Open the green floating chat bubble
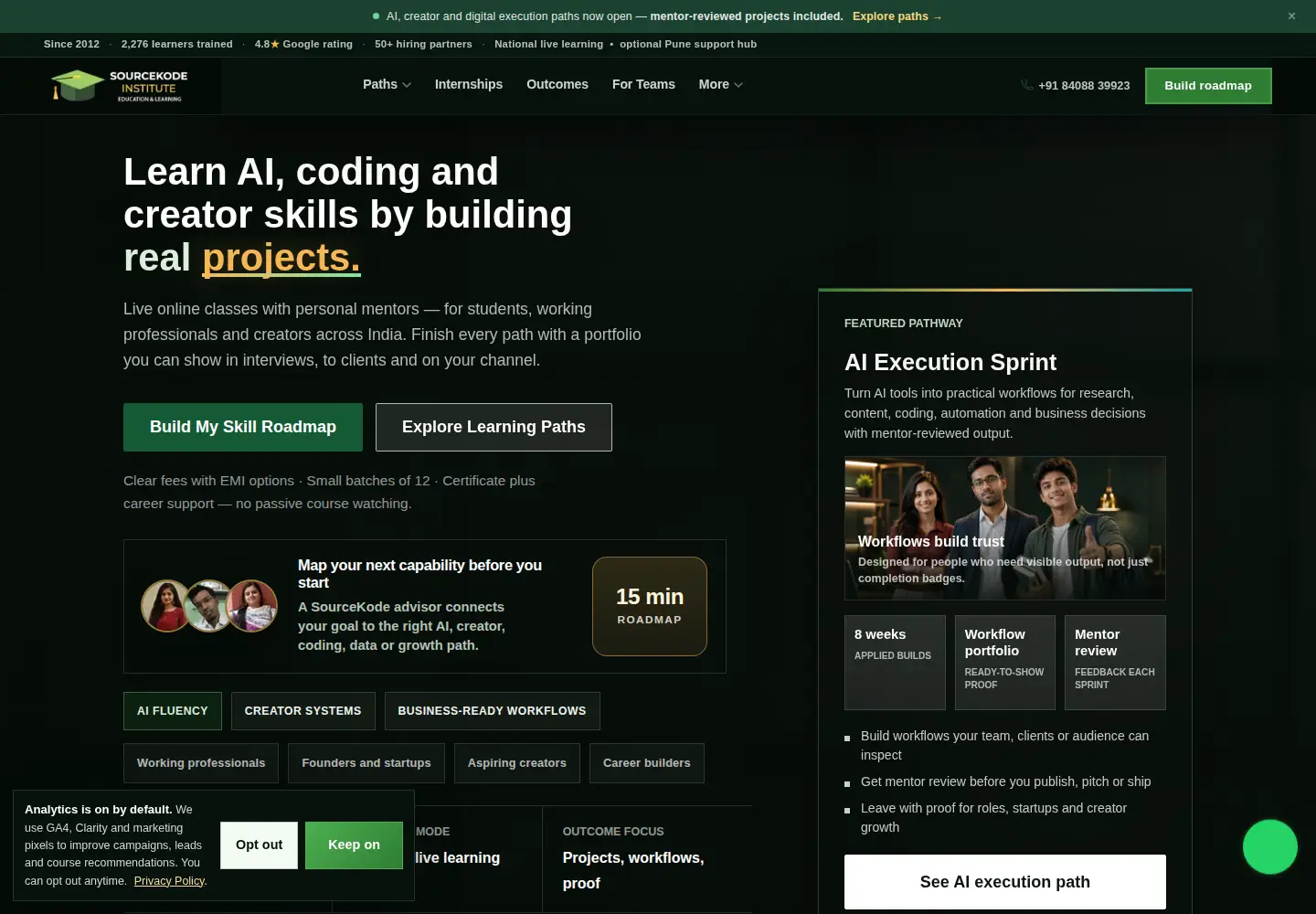The image size is (1316, 914). (1270, 847)
